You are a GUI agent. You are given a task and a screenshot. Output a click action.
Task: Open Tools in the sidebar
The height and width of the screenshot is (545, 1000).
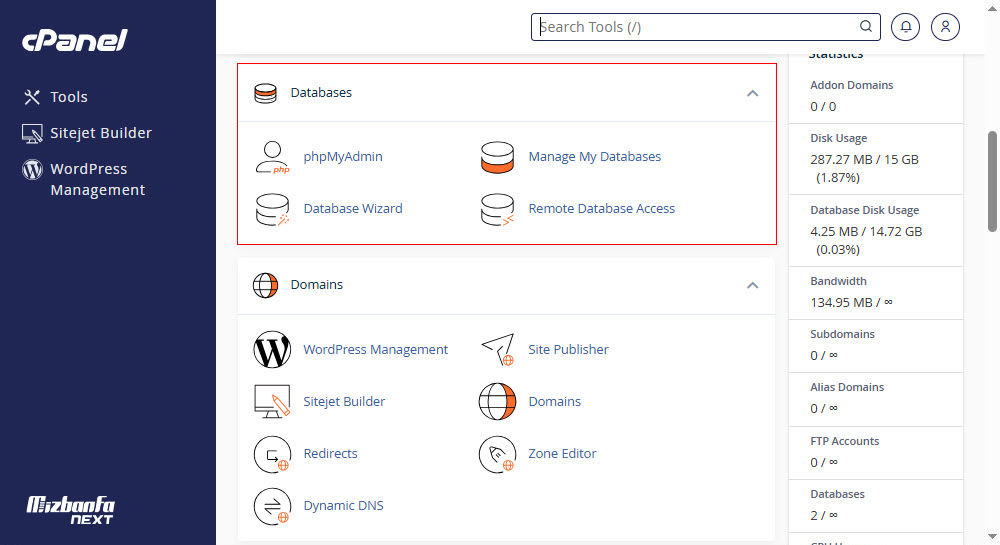pyautogui.click(x=69, y=97)
